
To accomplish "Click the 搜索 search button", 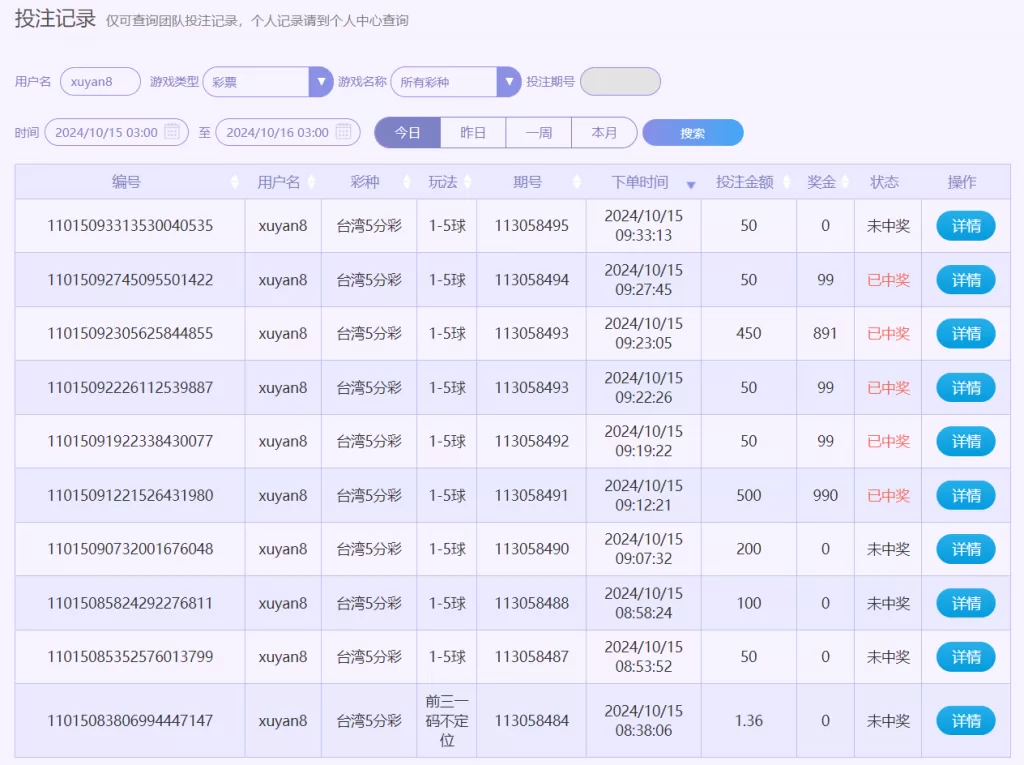I will 693,133.
